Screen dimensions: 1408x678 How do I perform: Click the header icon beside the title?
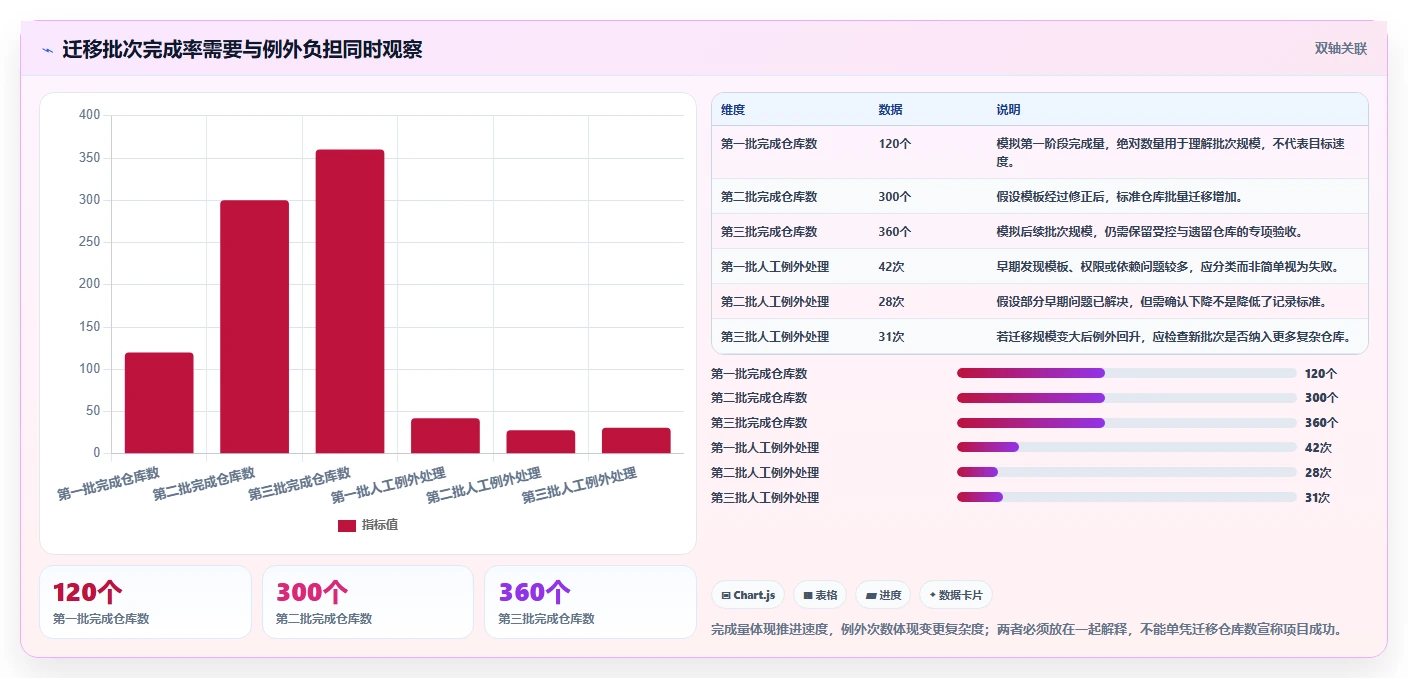pos(47,49)
